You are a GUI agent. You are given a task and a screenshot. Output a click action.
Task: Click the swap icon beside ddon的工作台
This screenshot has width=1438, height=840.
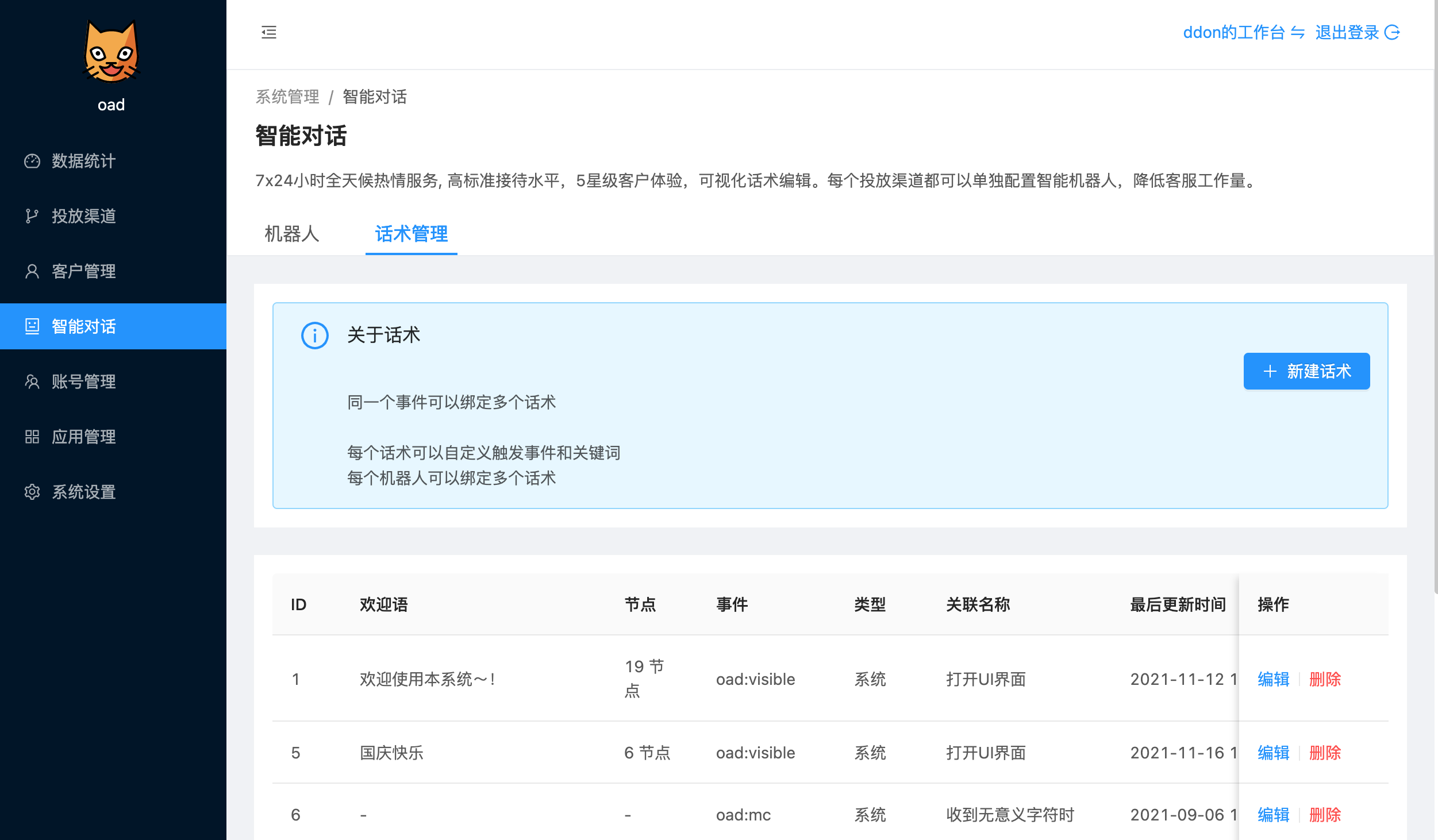tap(1298, 33)
